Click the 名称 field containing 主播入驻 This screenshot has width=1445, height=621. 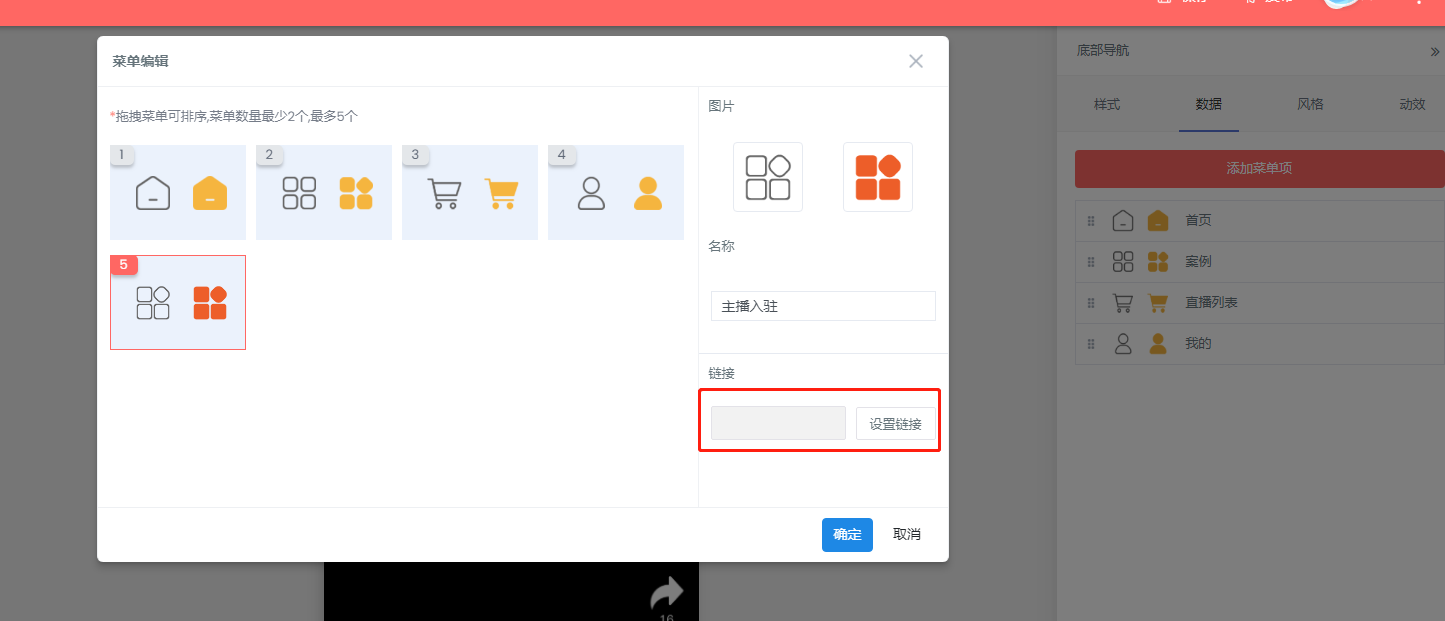click(x=823, y=306)
